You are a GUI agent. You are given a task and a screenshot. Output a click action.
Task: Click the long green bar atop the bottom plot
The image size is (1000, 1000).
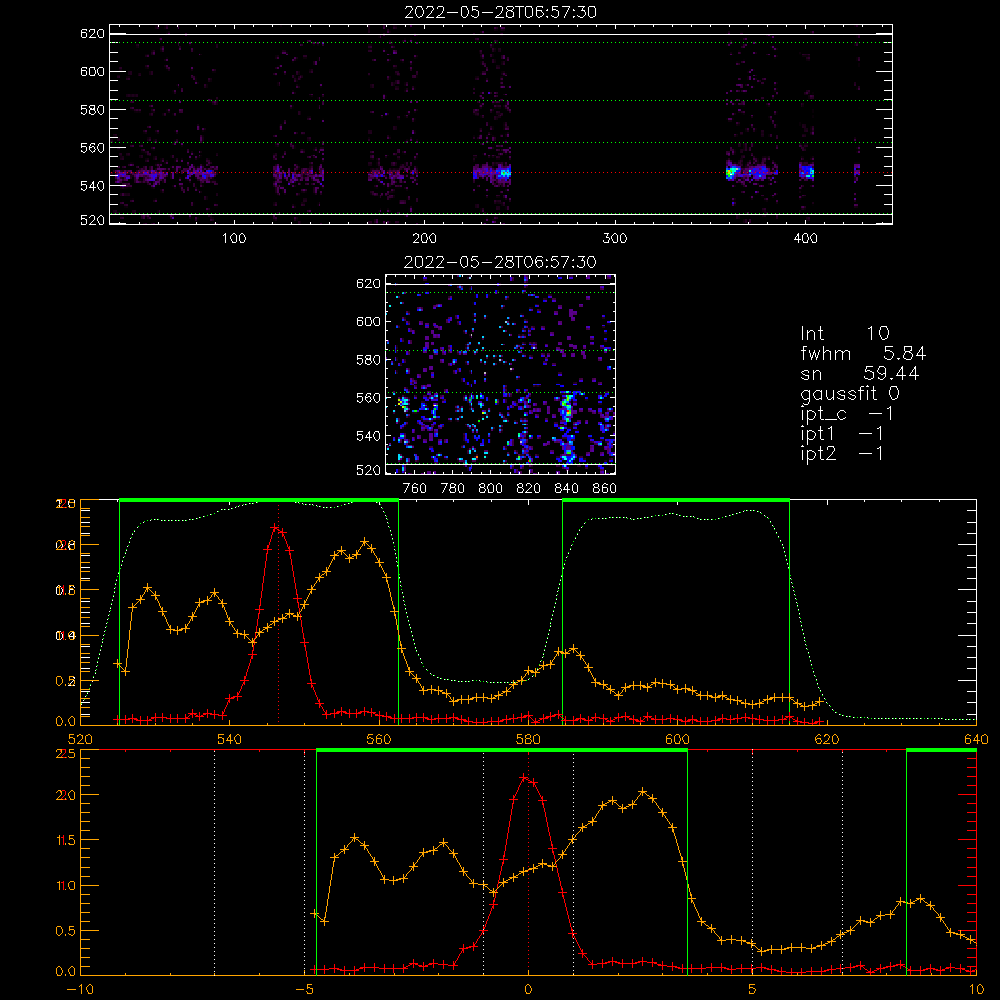coord(502,751)
